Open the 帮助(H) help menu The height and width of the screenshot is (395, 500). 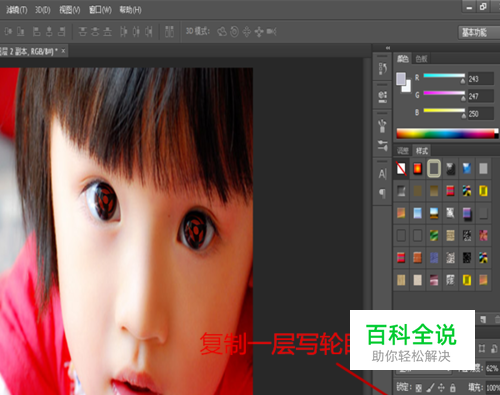point(130,10)
